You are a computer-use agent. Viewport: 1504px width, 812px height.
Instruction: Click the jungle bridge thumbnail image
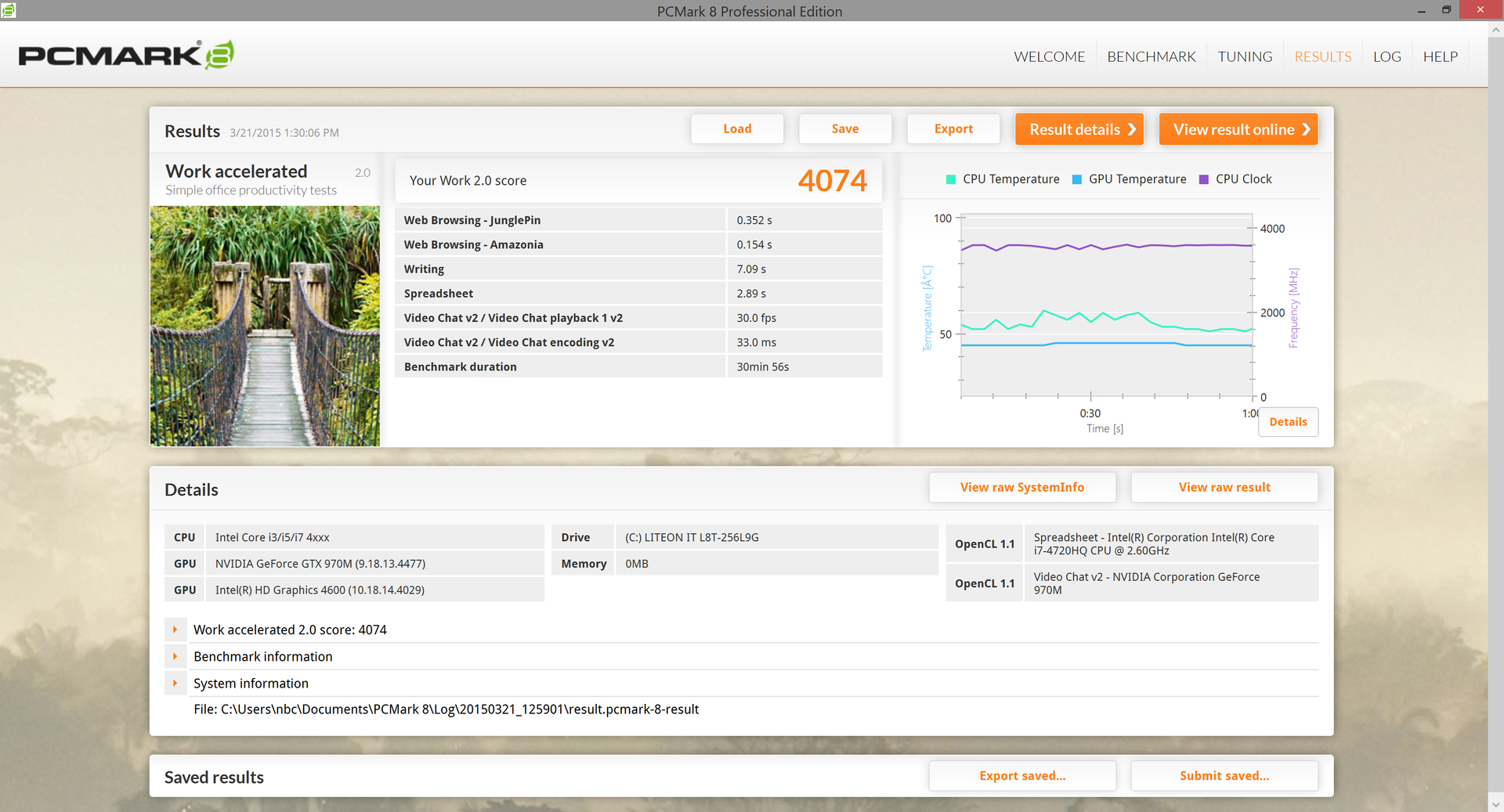[x=265, y=326]
